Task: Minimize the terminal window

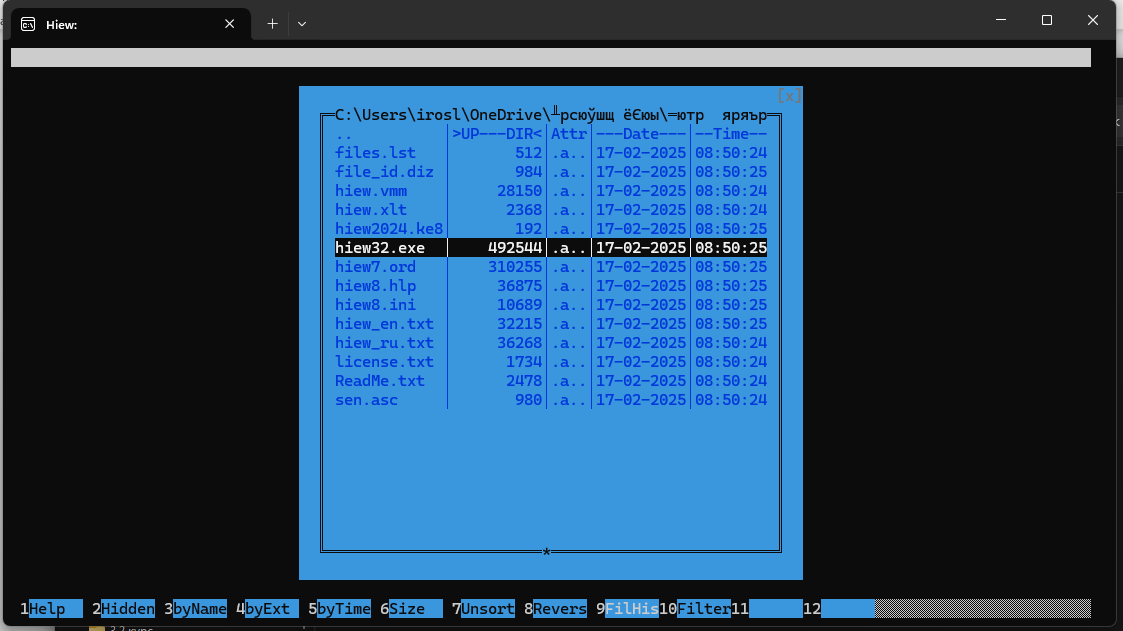Action: coord(1001,20)
